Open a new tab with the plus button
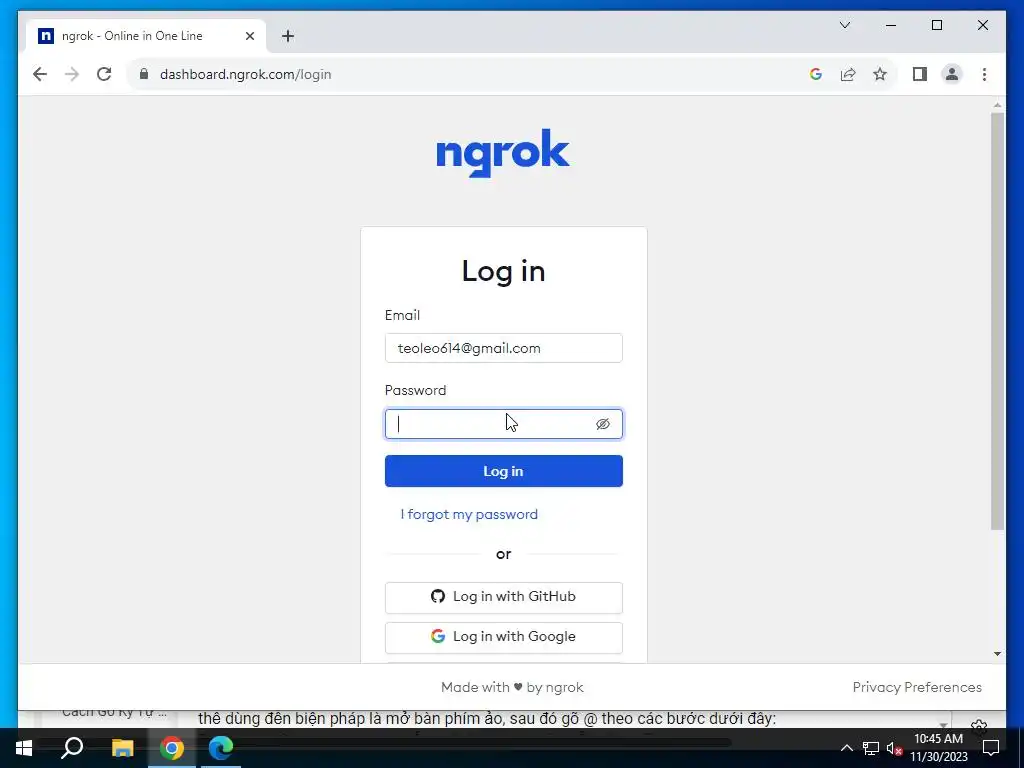The height and width of the screenshot is (768, 1024). tap(288, 36)
